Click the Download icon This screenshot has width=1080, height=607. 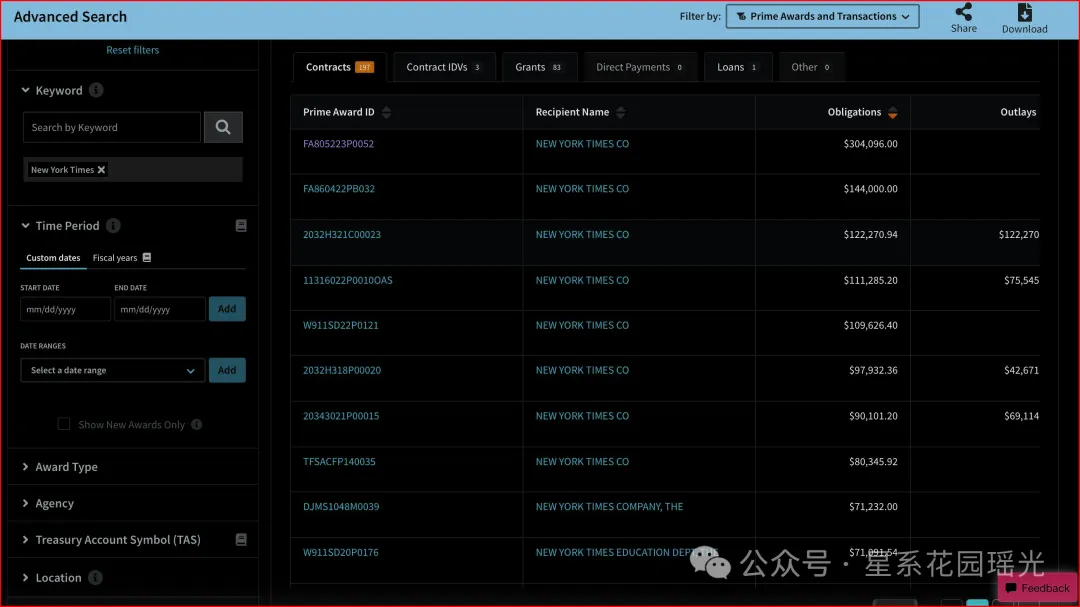[1024, 12]
